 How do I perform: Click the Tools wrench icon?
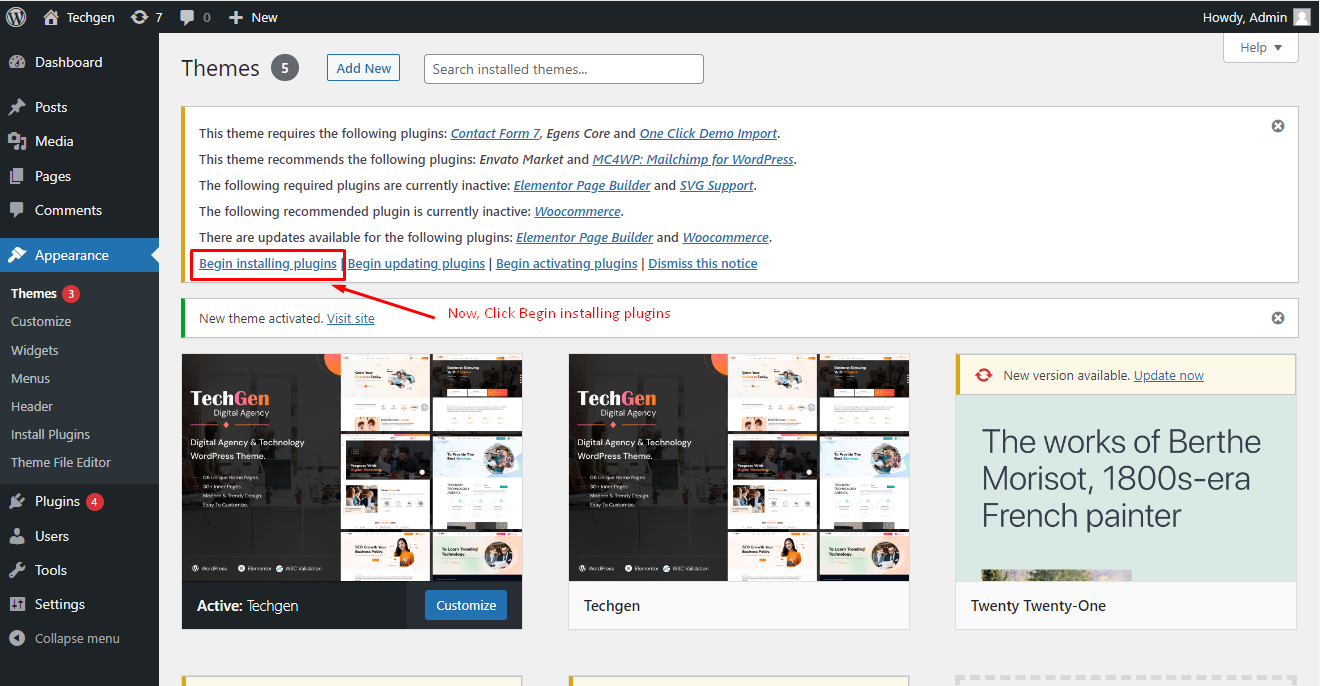pyautogui.click(x=17, y=570)
